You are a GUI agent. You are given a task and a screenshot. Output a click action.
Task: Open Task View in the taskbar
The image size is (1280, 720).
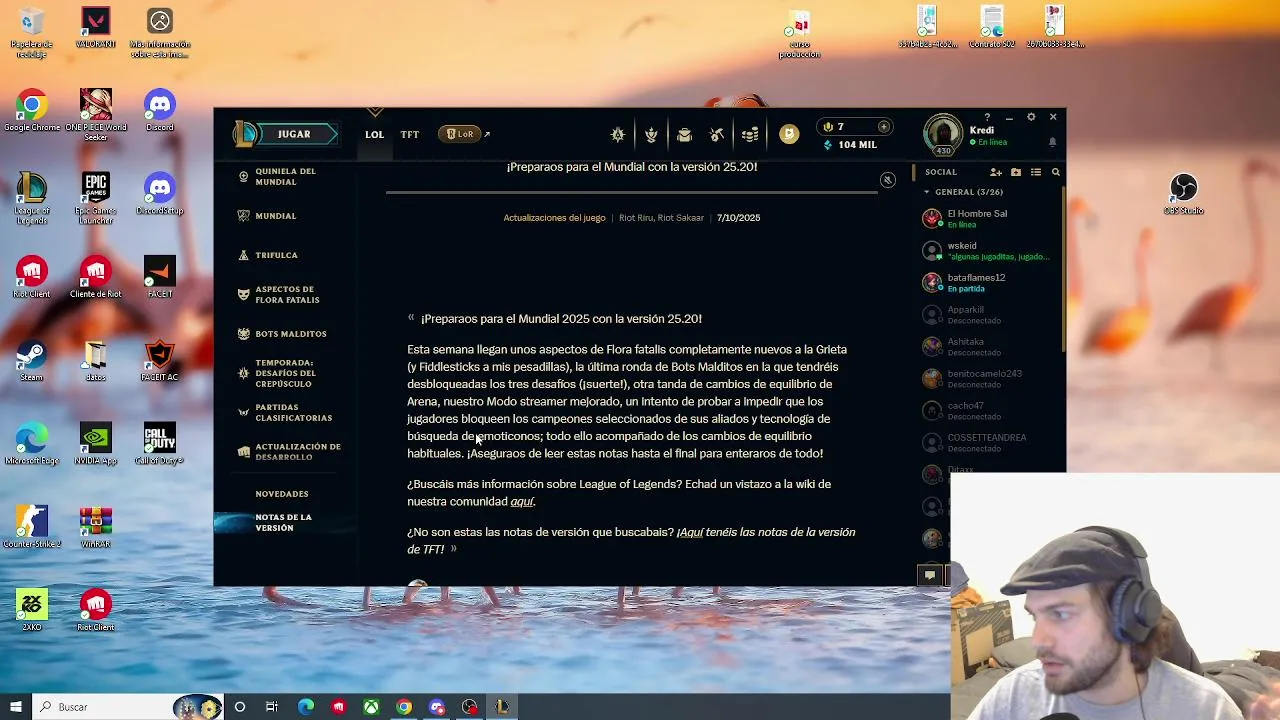pos(272,707)
